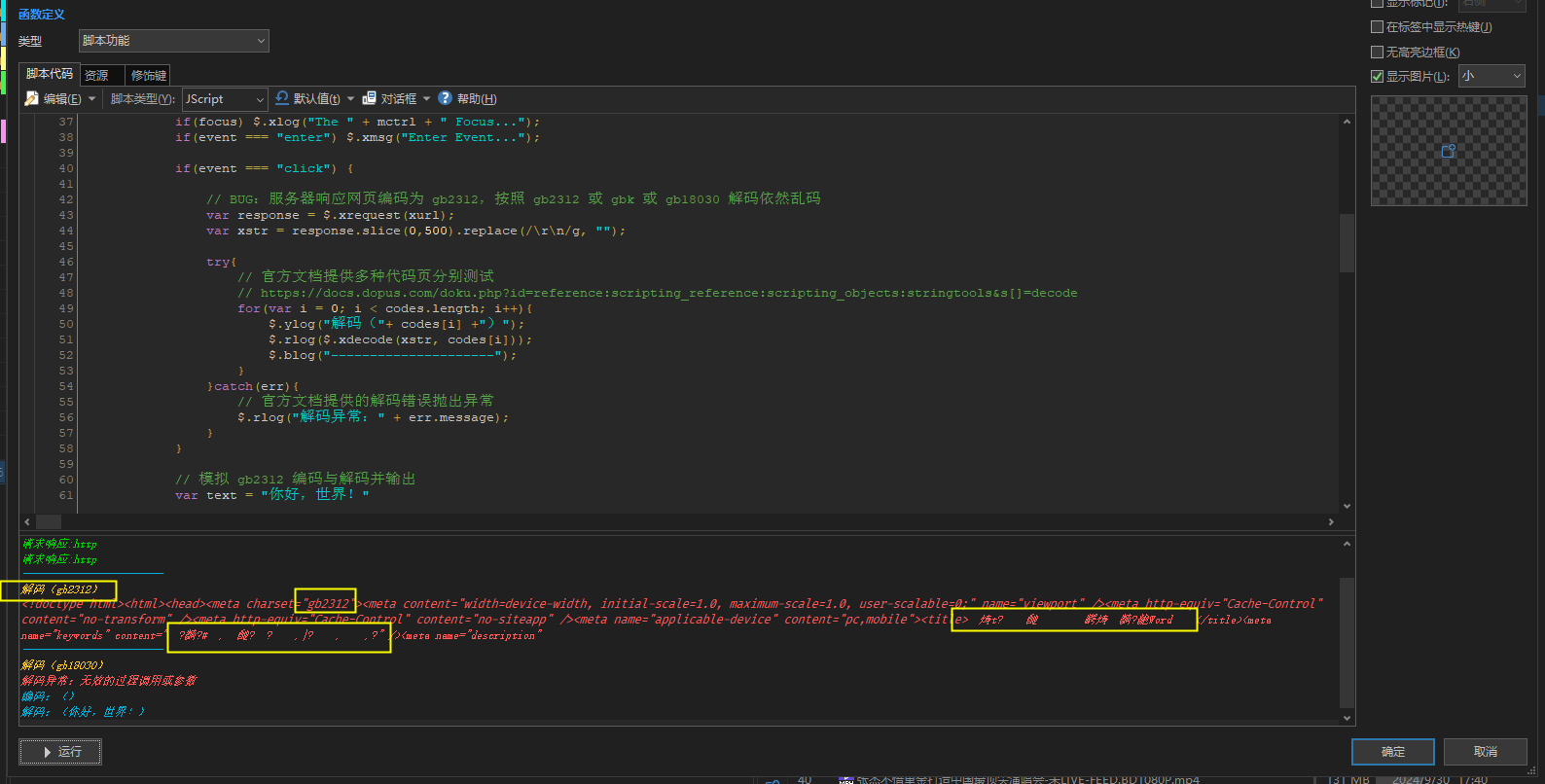This screenshot has height=784, width=1545.
Task: Click the horizontal scroll-right arrow under the code
Action: click(x=1331, y=522)
